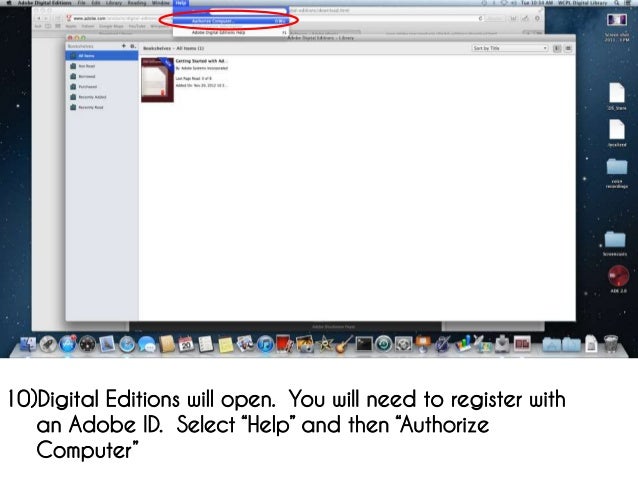This screenshot has height=479, width=638.
Task: Open the Apple menu
Action: point(9,3)
